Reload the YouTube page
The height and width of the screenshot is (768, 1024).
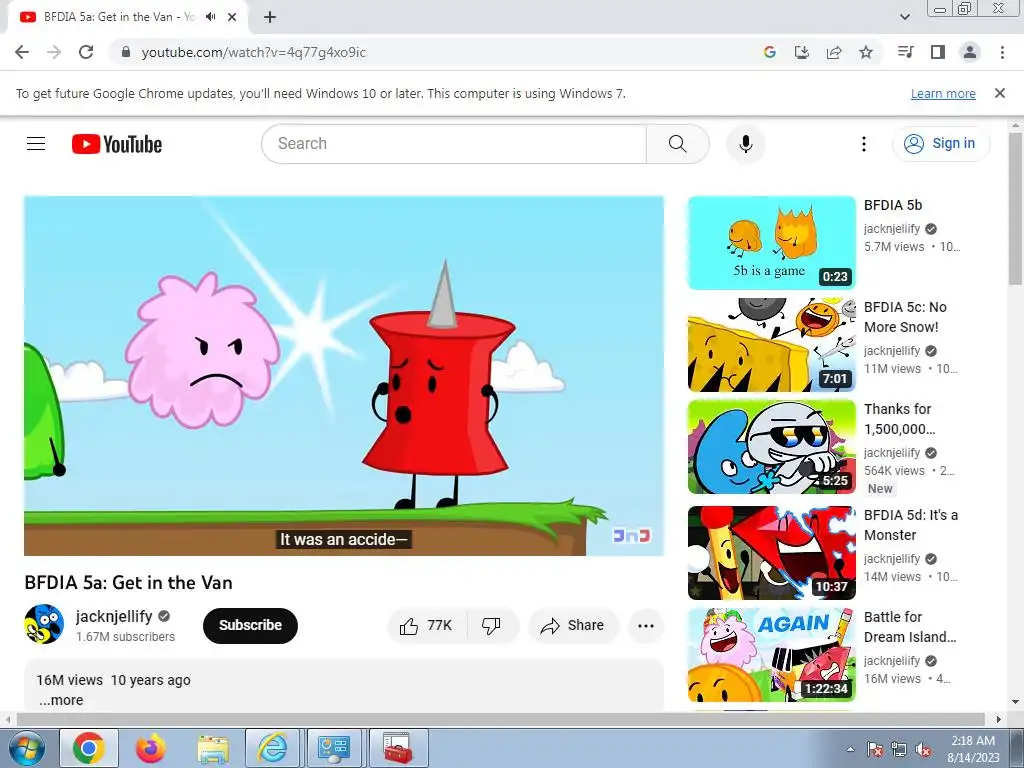tap(86, 52)
